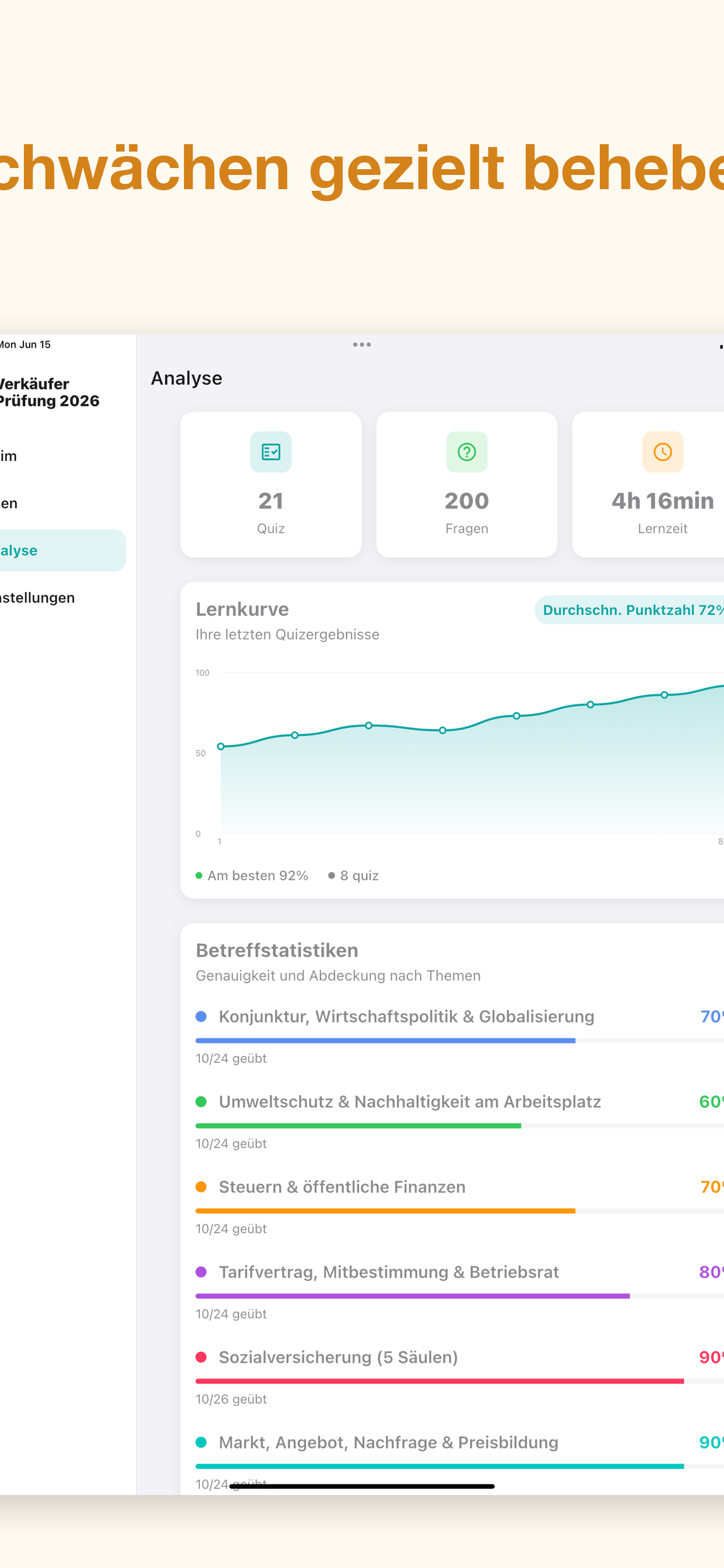
Task: Select Konjunktur, Wirtschaftspolitik & Globalisierung topic
Action: [x=406, y=1017]
